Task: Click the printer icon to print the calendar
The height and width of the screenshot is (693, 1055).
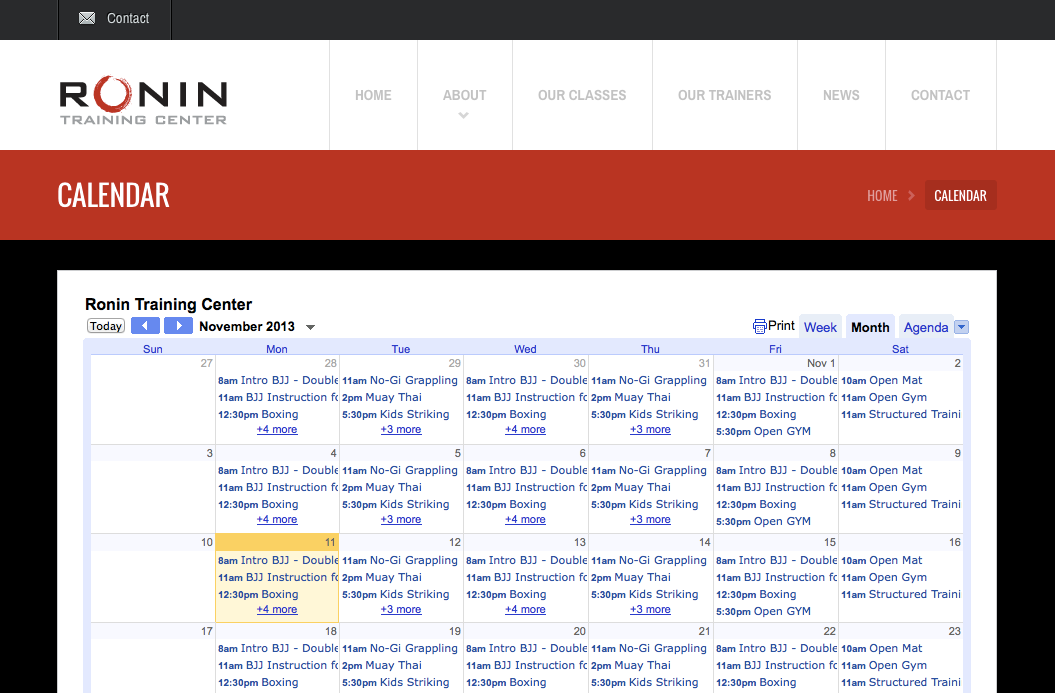Action: pos(760,326)
